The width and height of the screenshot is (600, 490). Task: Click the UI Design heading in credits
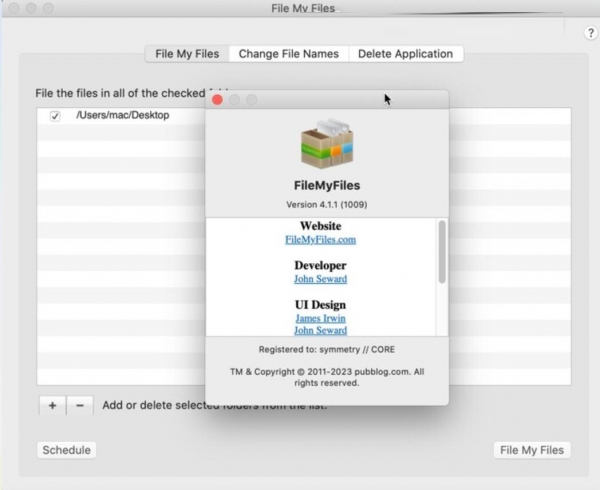tap(321, 305)
